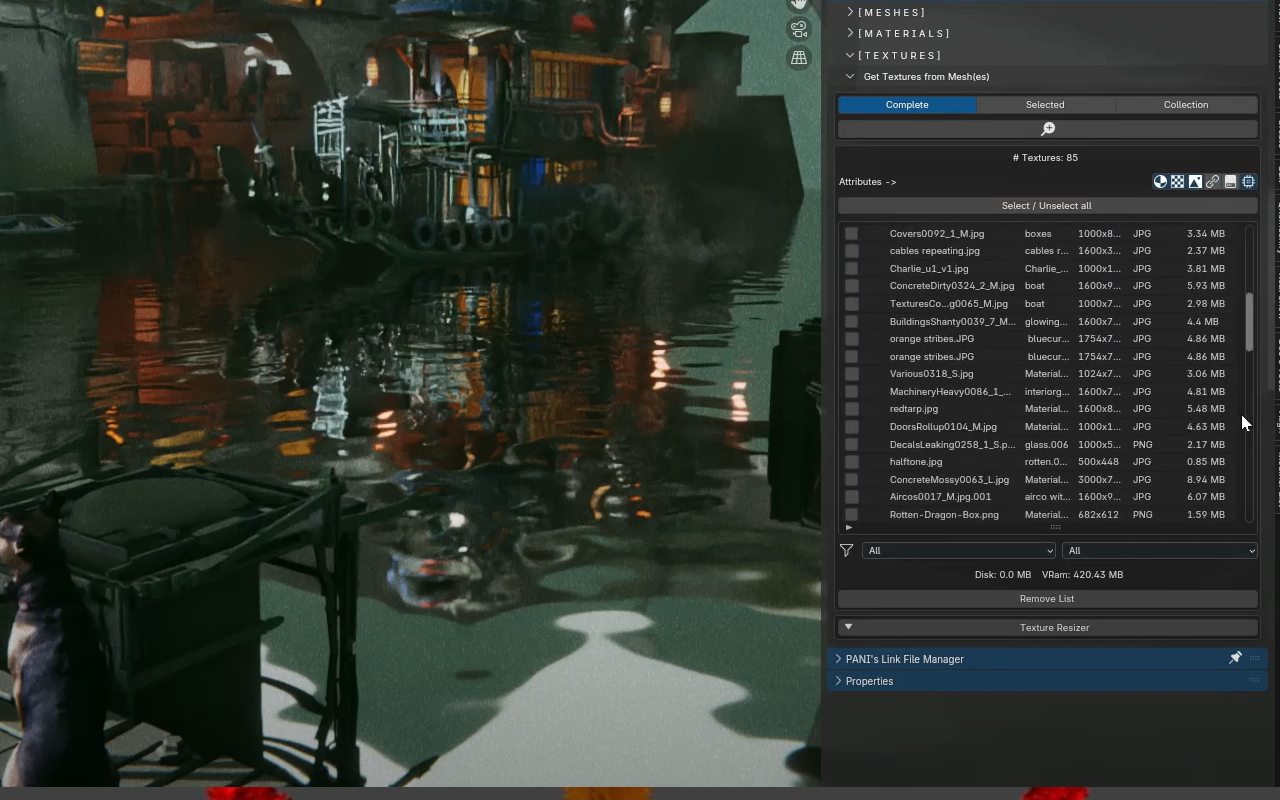Toggle the chain link attribute icon
The height and width of the screenshot is (800, 1280).
coord(1213,182)
